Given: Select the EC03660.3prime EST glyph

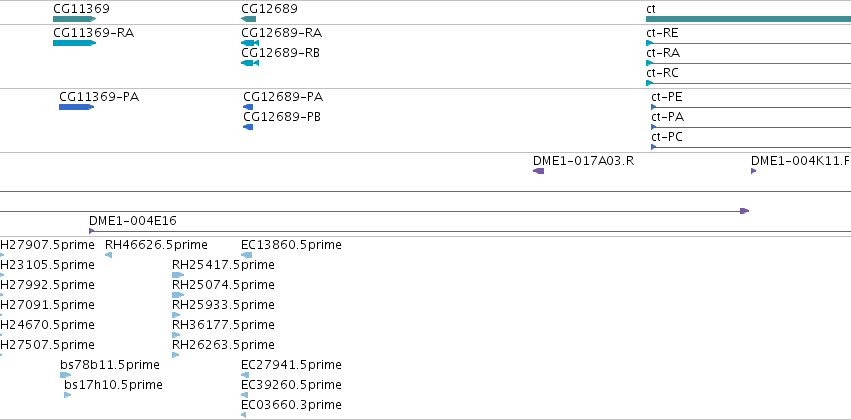Looking at the screenshot, I should [244, 415].
